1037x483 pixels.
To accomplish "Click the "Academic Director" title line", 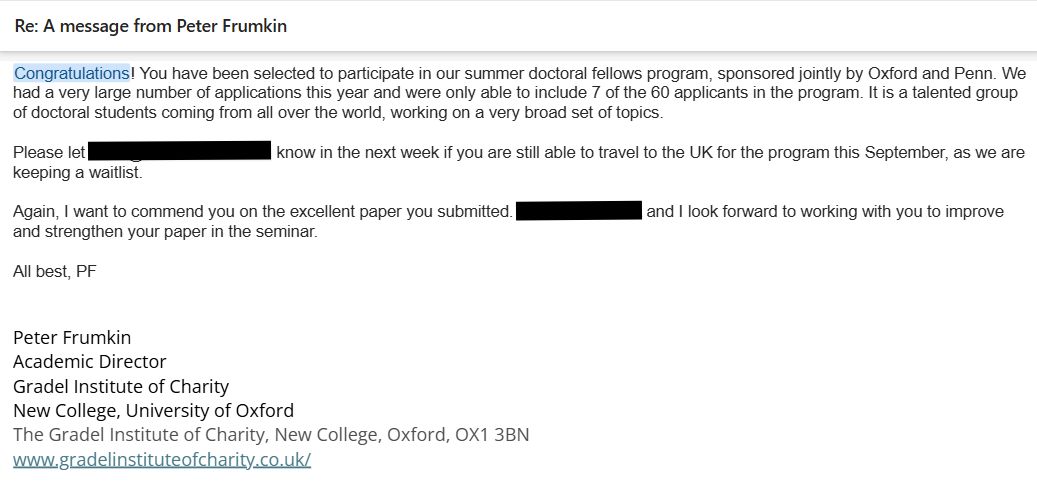I will click(90, 361).
